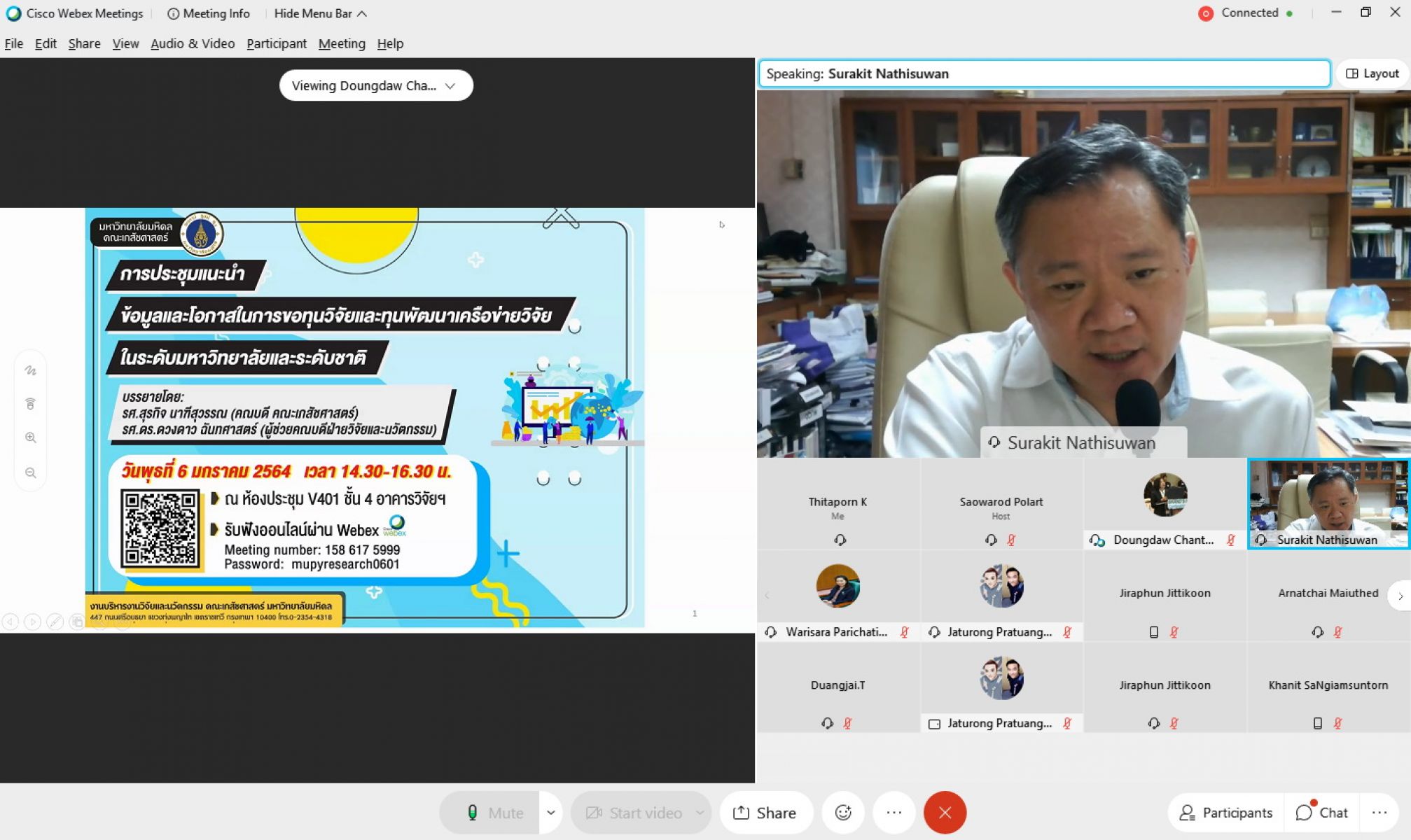This screenshot has height=840, width=1411.
Task: Click Doungdaw Chant... sharing headset icon
Action: [x=1097, y=540]
